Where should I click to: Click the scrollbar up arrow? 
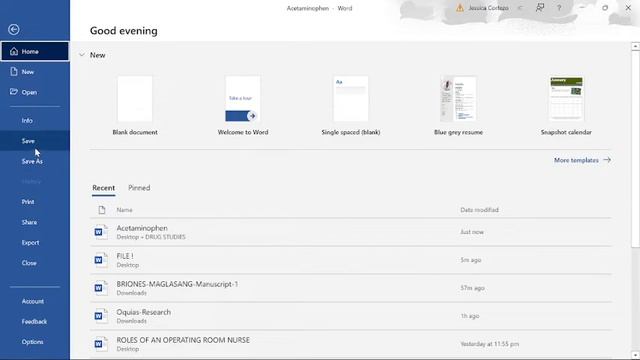click(x=635, y=47)
